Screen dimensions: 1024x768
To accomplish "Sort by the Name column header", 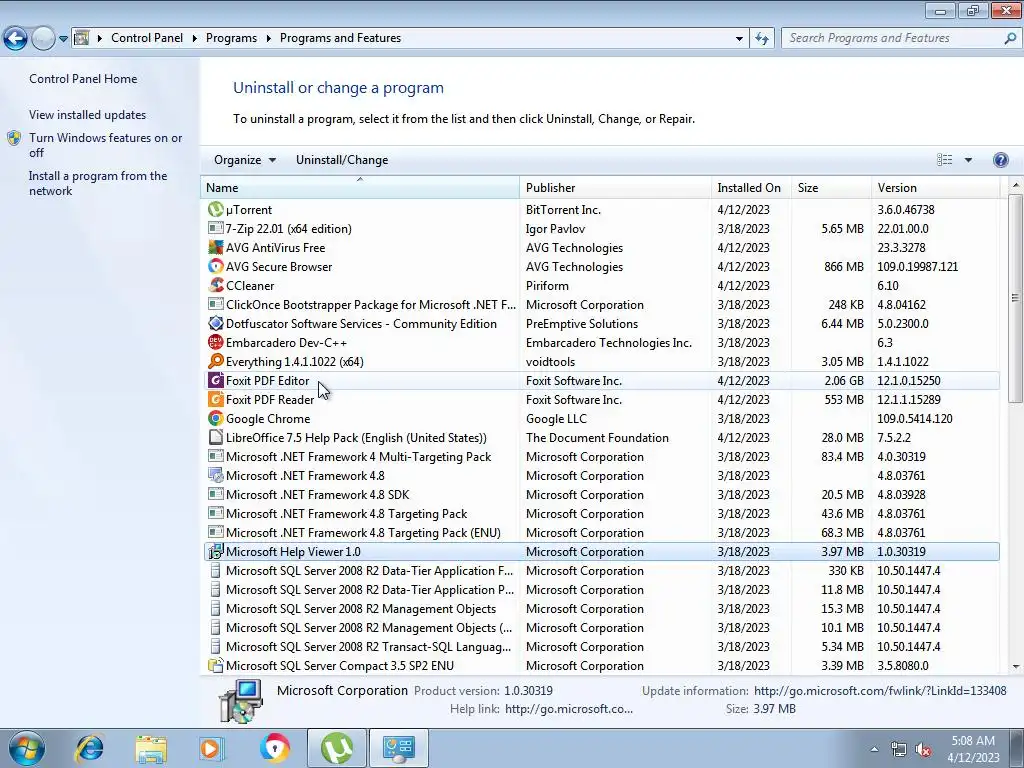I will [x=360, y=187].
